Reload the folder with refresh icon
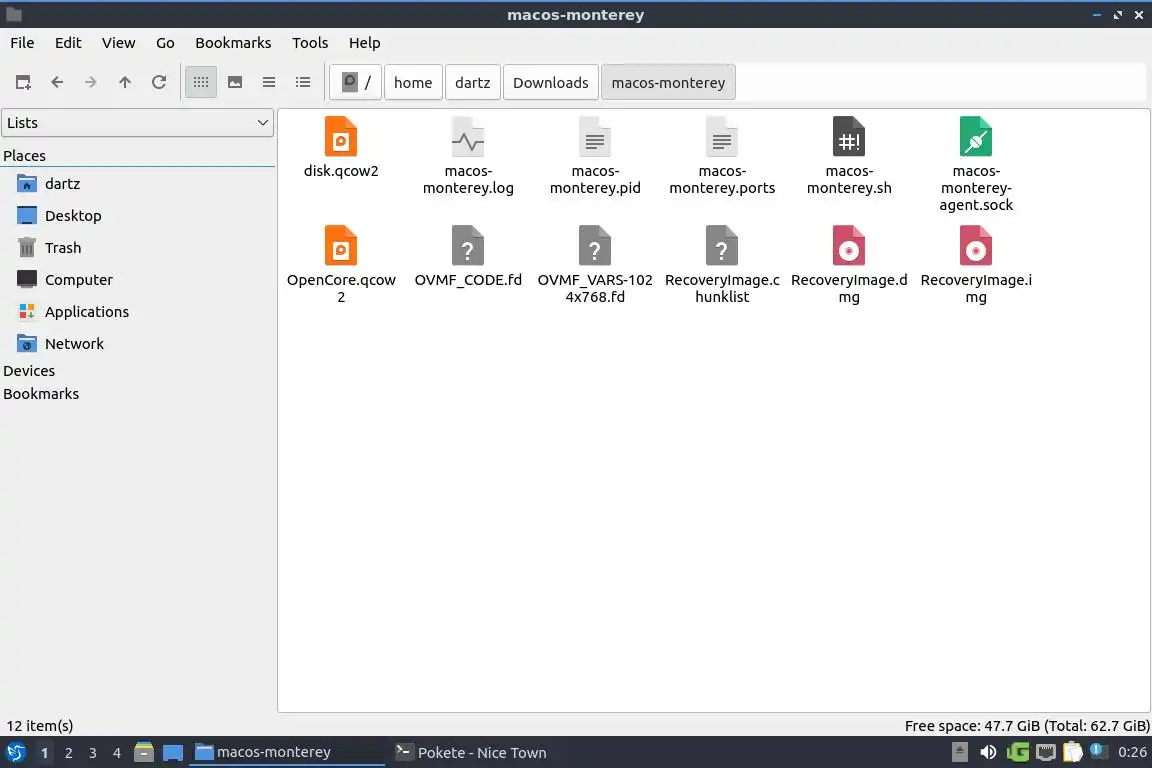 (159, 82)
